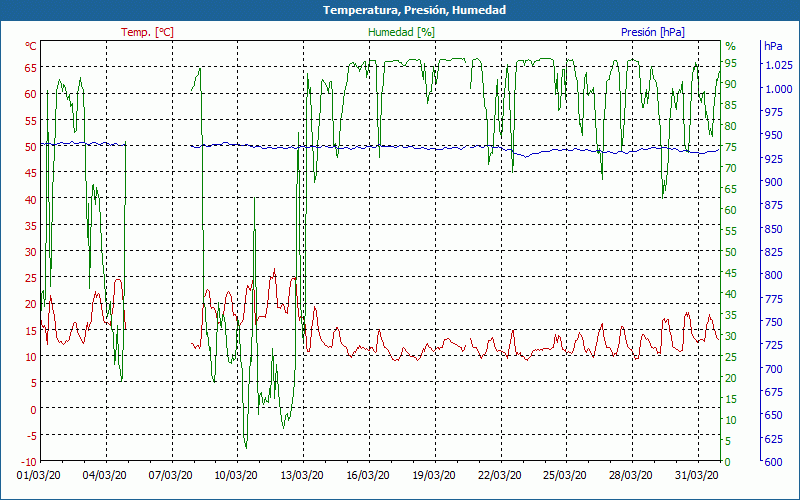Click the date label 19/03/20
800x500 pixels.
click(433, 476)
